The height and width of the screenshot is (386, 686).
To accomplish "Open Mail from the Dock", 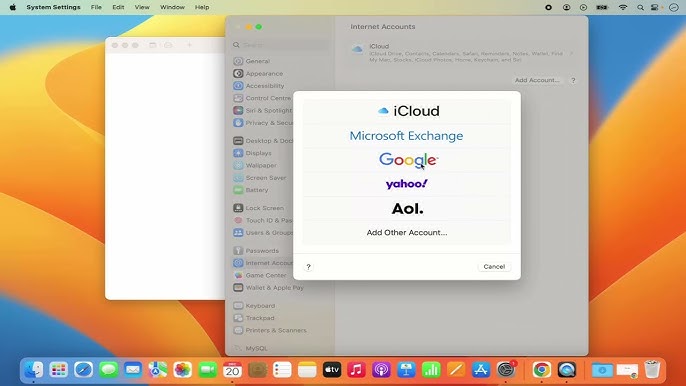I will [x=133, y=370].
